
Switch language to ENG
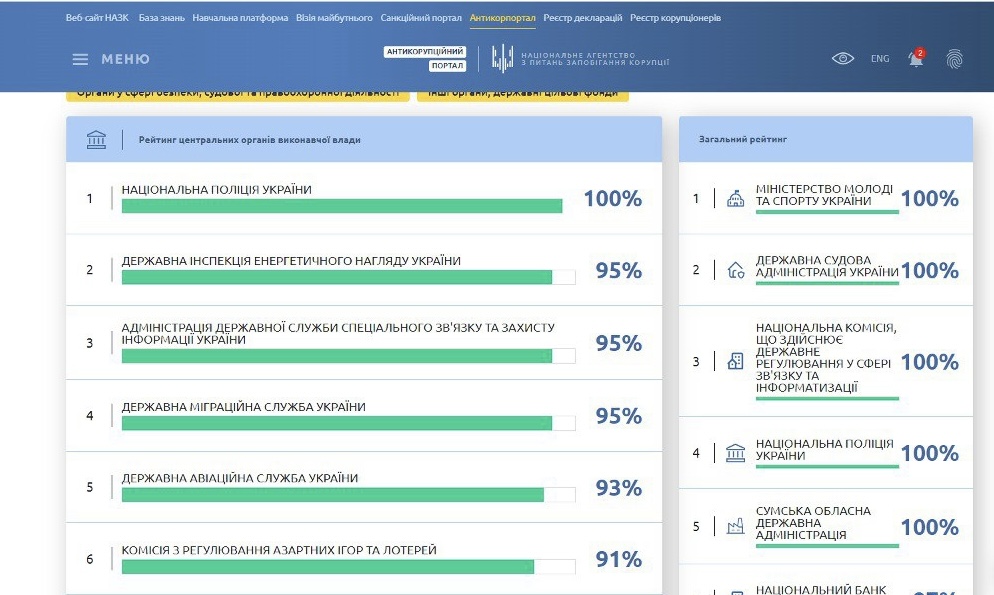[x=880, y=58]
